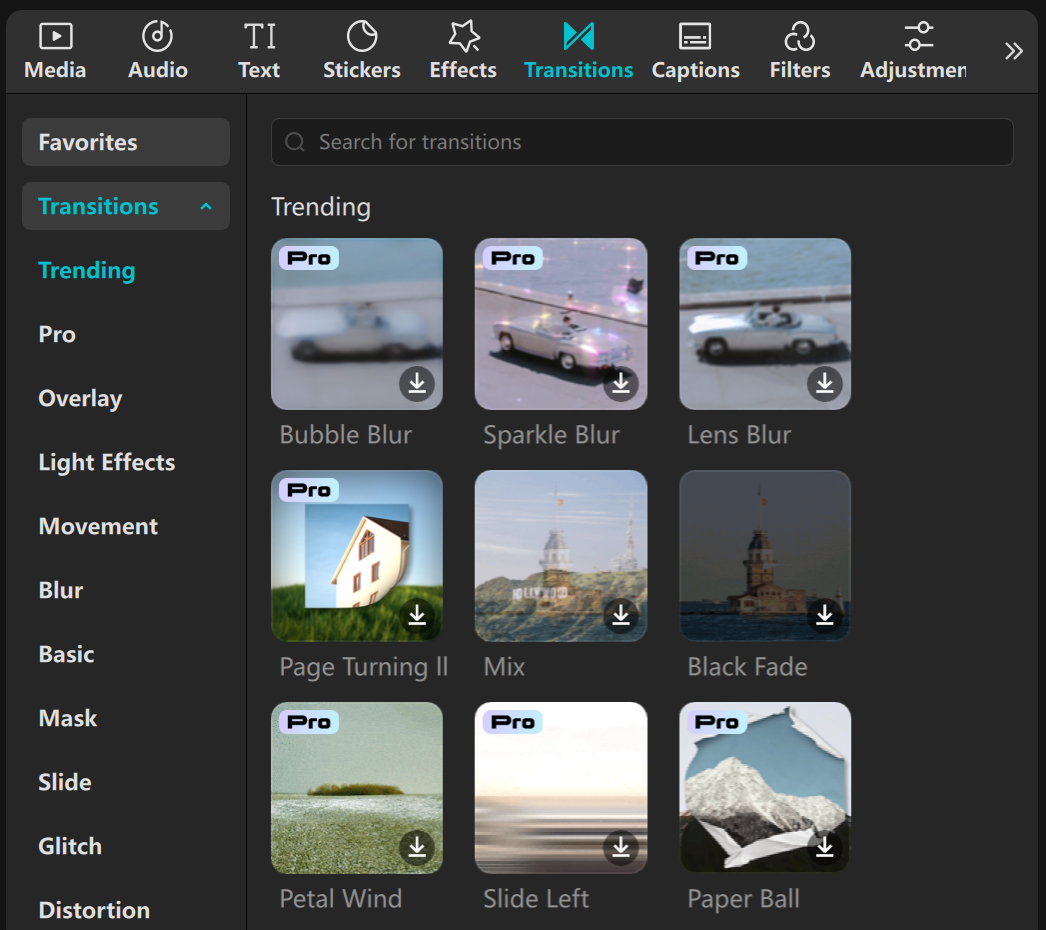Select the Basic category
The image size is (1046, 930).
point(66,654)
